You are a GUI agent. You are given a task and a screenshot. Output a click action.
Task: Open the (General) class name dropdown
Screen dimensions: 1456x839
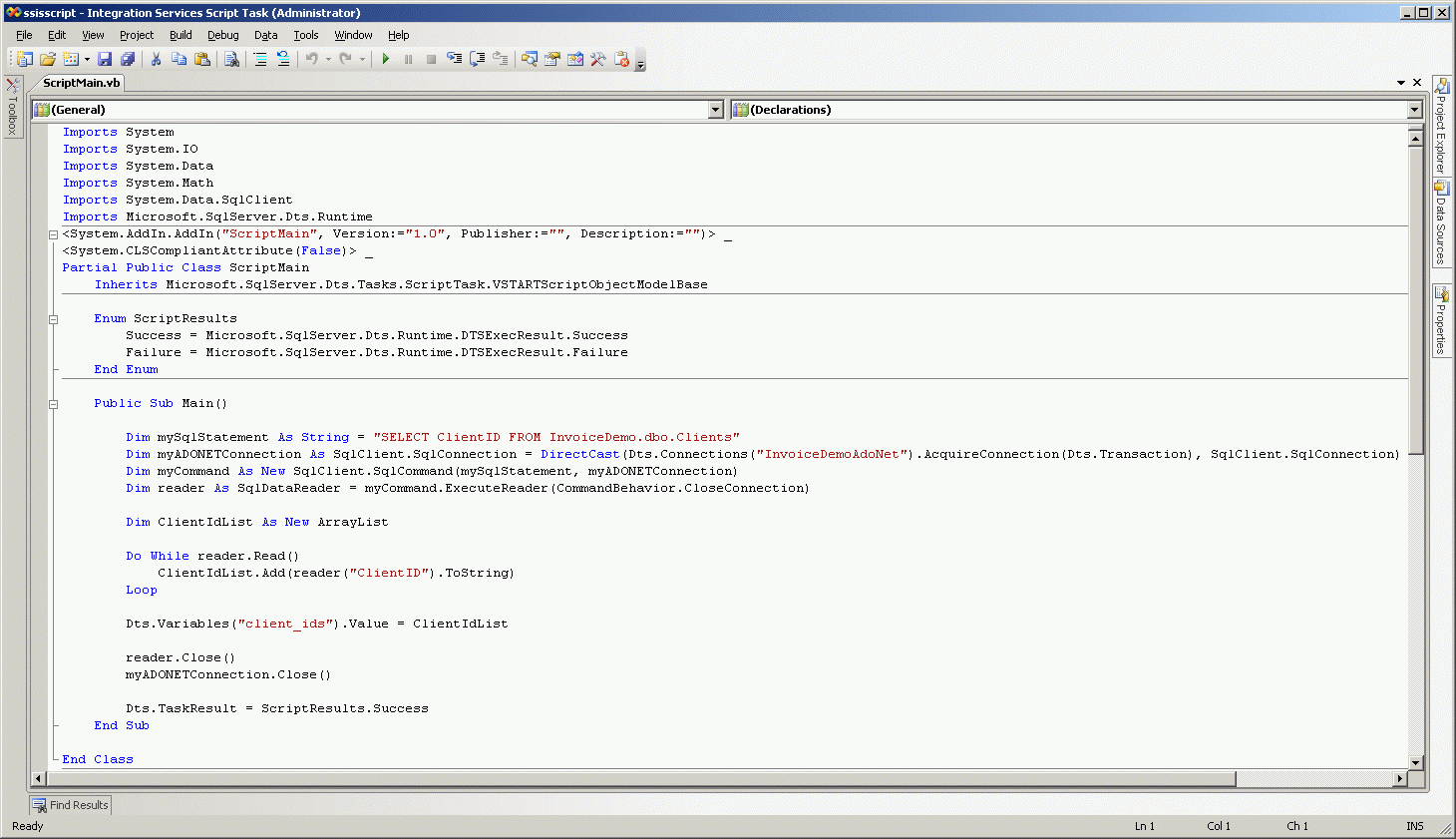[715, 110]
